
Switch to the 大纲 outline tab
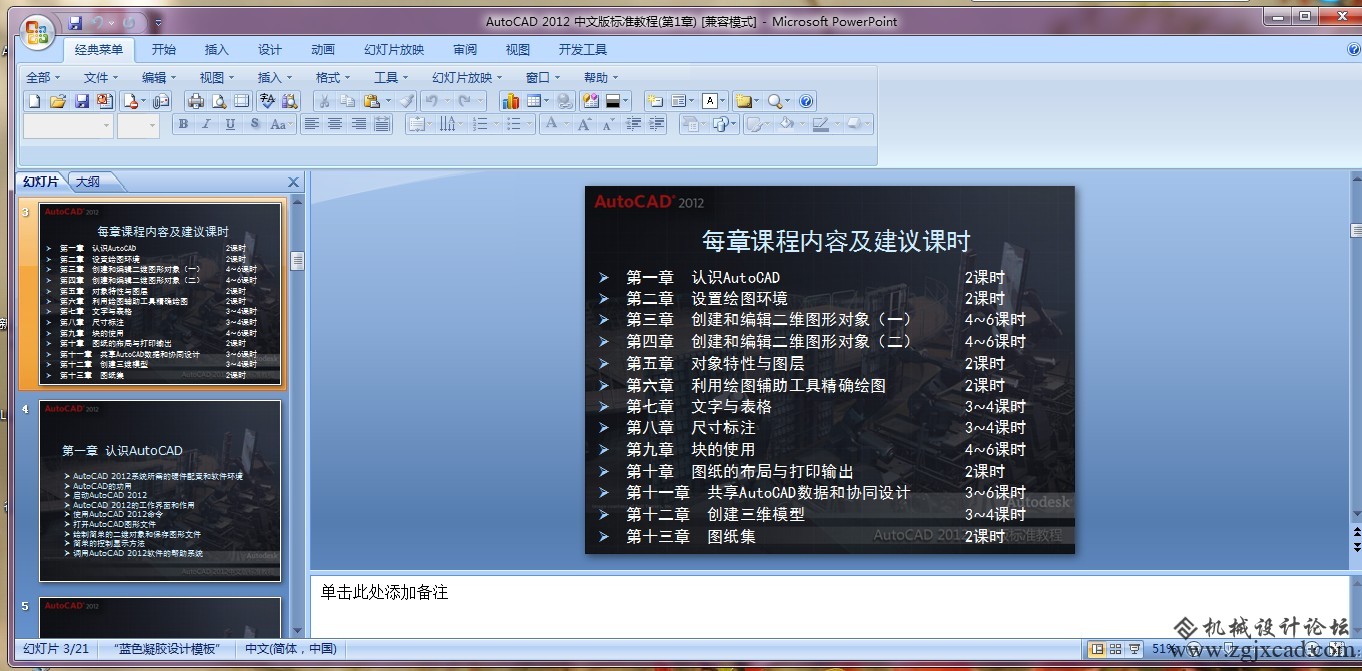coord(88,181)
